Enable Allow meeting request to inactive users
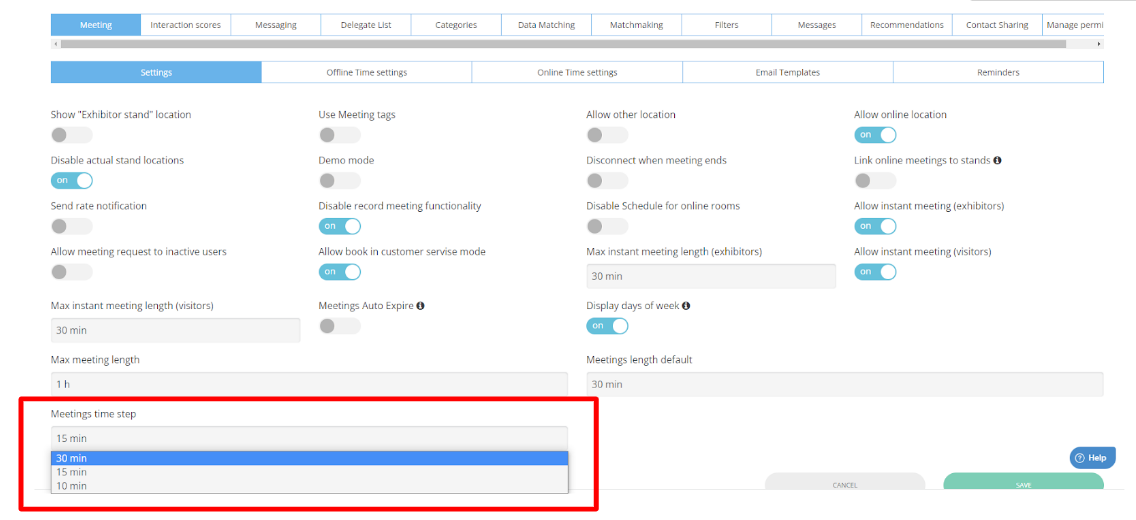Screen dimensions: 1136x520 point(72,272)
